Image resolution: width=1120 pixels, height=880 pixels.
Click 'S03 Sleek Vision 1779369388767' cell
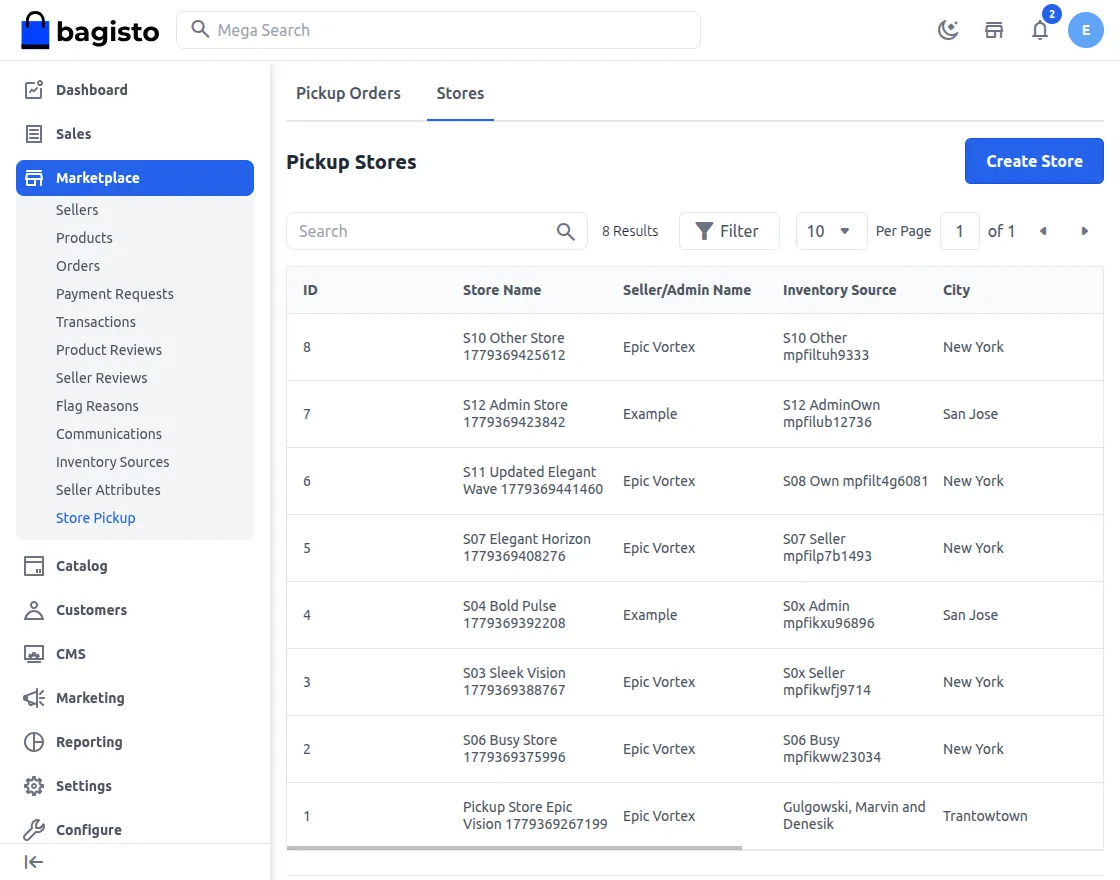514,682
